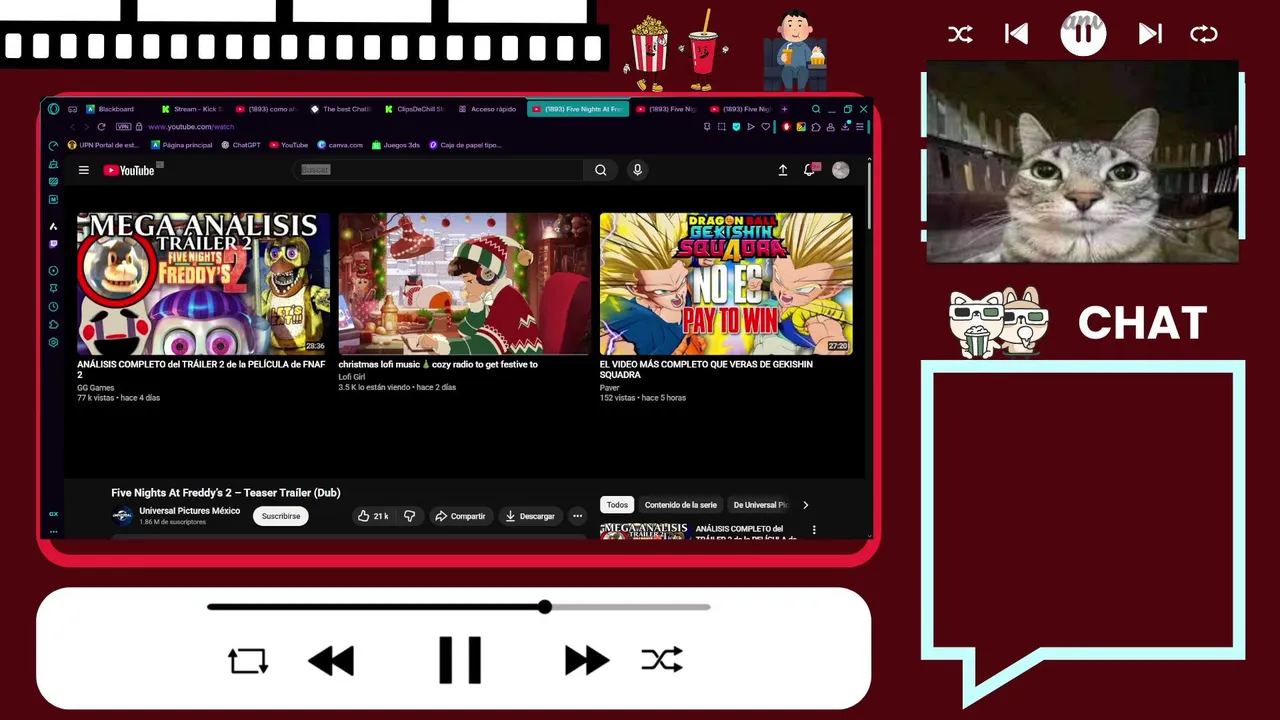Click the YouTube create/upload icon
This screenshot has height=720, width=1280.
[x=783, y=170]
